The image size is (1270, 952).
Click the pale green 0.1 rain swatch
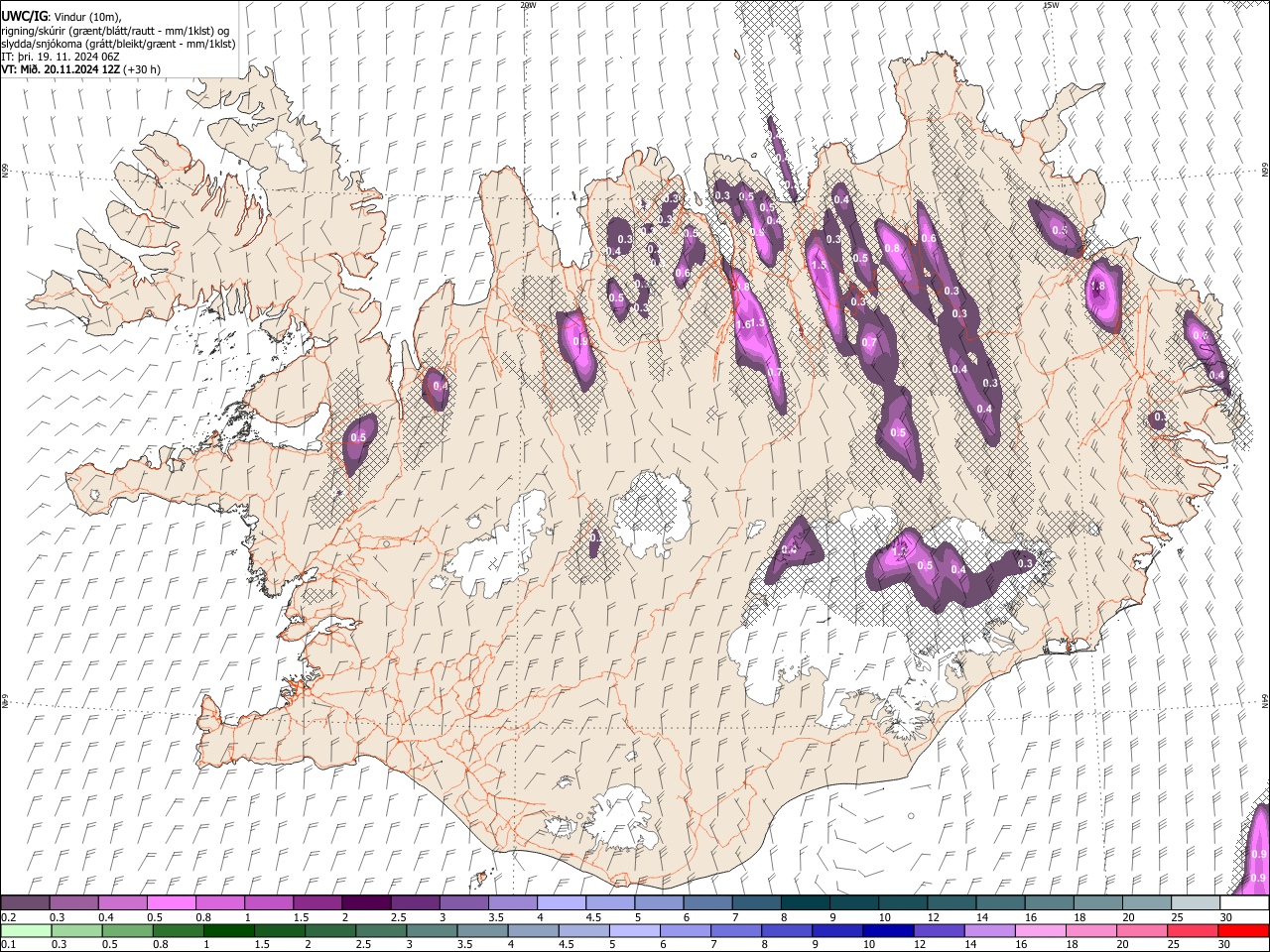point(26,930)
